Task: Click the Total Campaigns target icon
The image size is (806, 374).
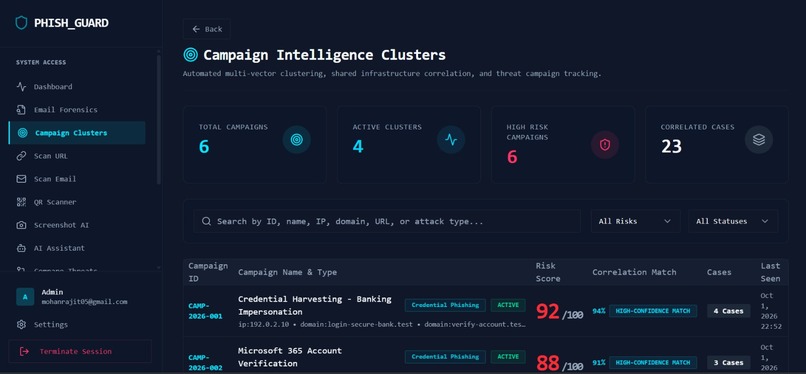Action: point(297,140)
